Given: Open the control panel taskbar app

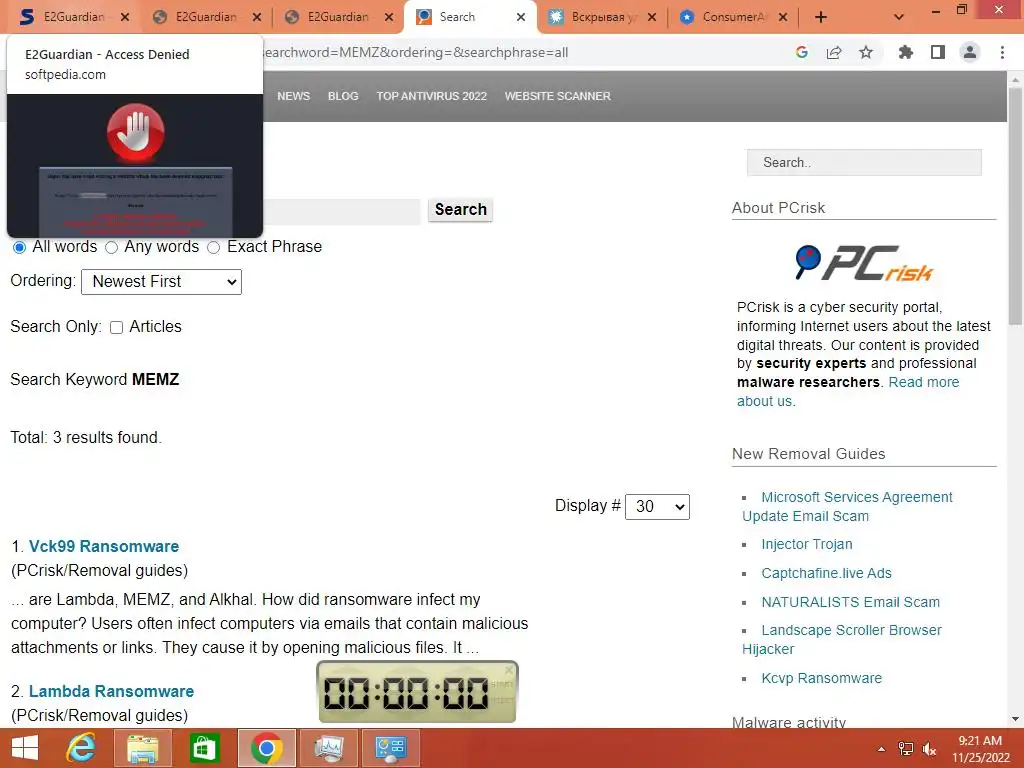Looking at the screenshot, I should (391, 748).
